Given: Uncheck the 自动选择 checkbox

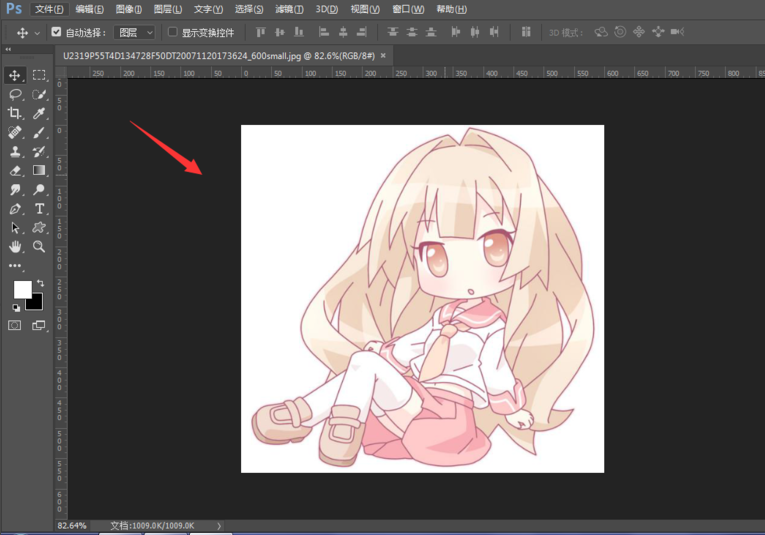Looking at the screenshot, I should pos(56,32).
